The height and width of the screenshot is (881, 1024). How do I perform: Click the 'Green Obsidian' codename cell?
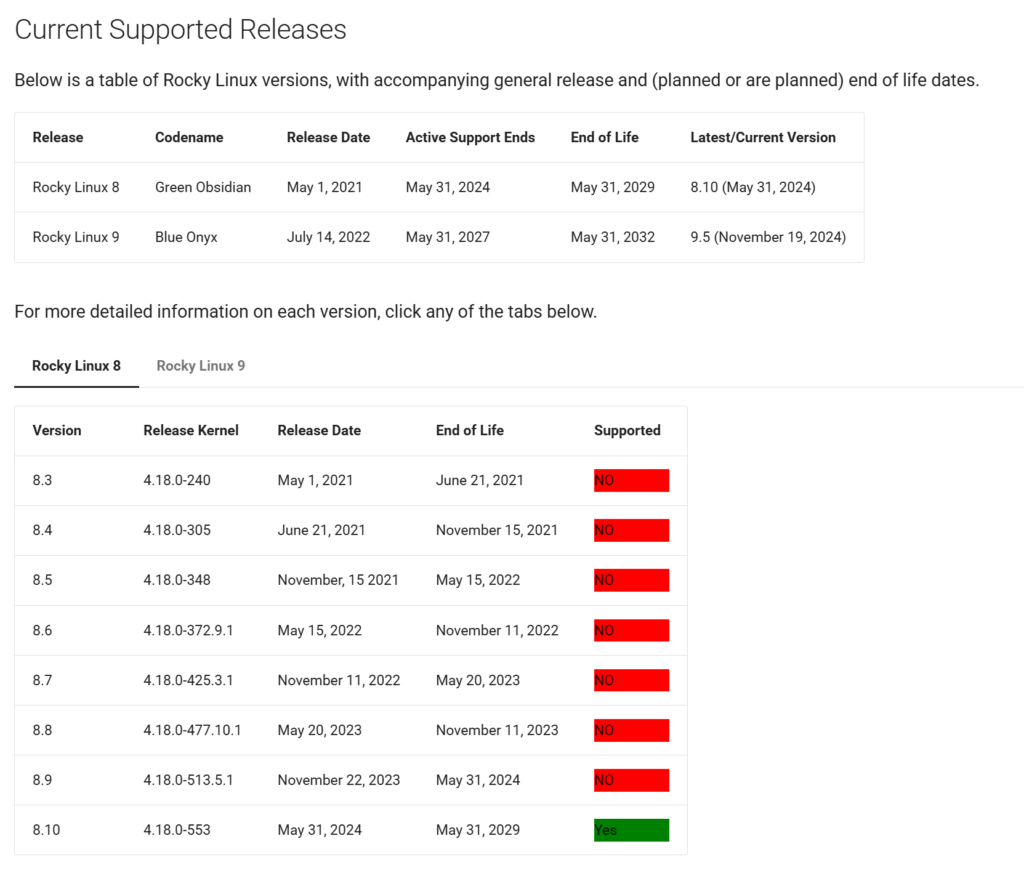click(203, 187)
